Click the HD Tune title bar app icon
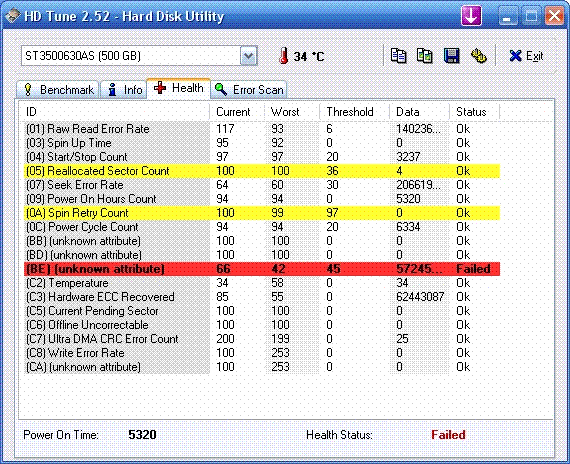Image resolution: width=570 pixels, height=464 pixels. [x=12, y=16]
